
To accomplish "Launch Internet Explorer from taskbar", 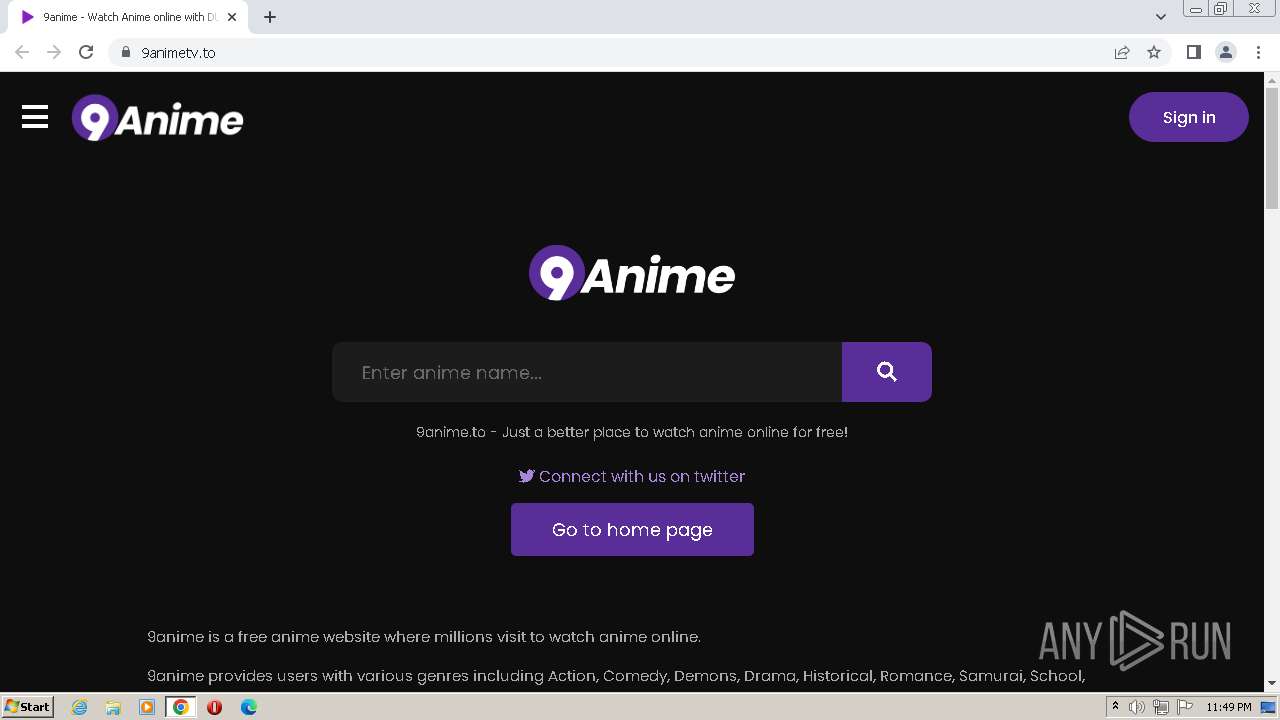I will click(80, 707).
